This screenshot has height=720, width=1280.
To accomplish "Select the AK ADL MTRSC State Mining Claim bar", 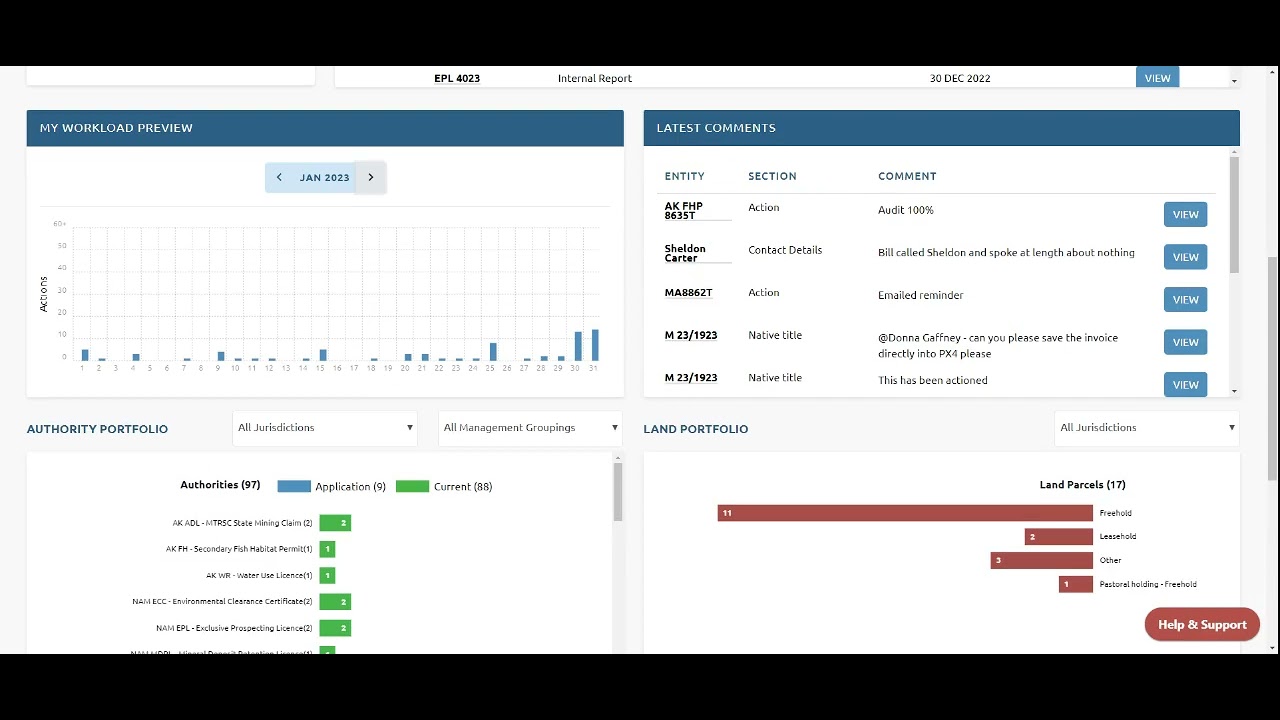I will coord(335,523).
